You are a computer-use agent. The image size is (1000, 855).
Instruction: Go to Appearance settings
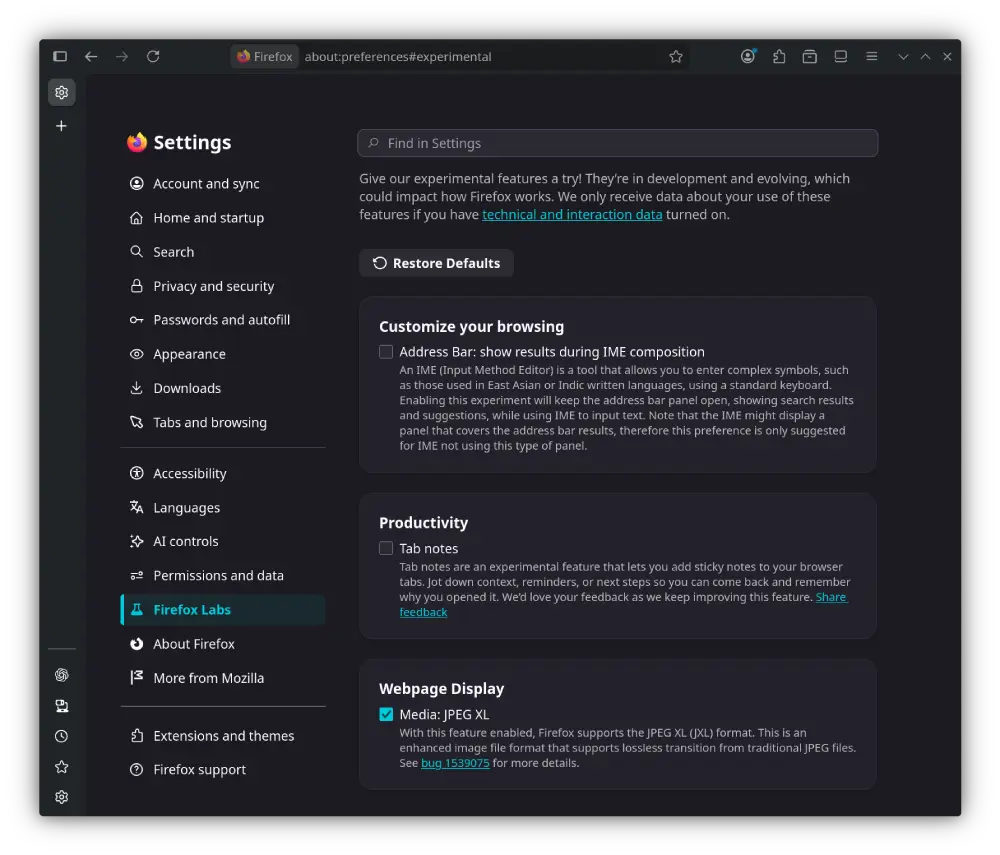click(x=223, y=354)
